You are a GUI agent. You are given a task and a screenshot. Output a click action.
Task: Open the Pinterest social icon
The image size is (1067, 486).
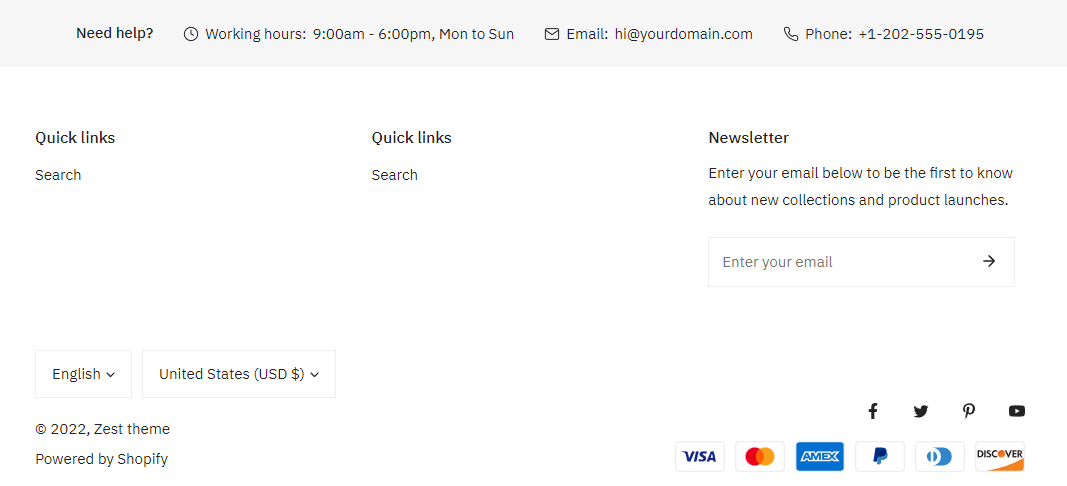click(x=969, y=411)
